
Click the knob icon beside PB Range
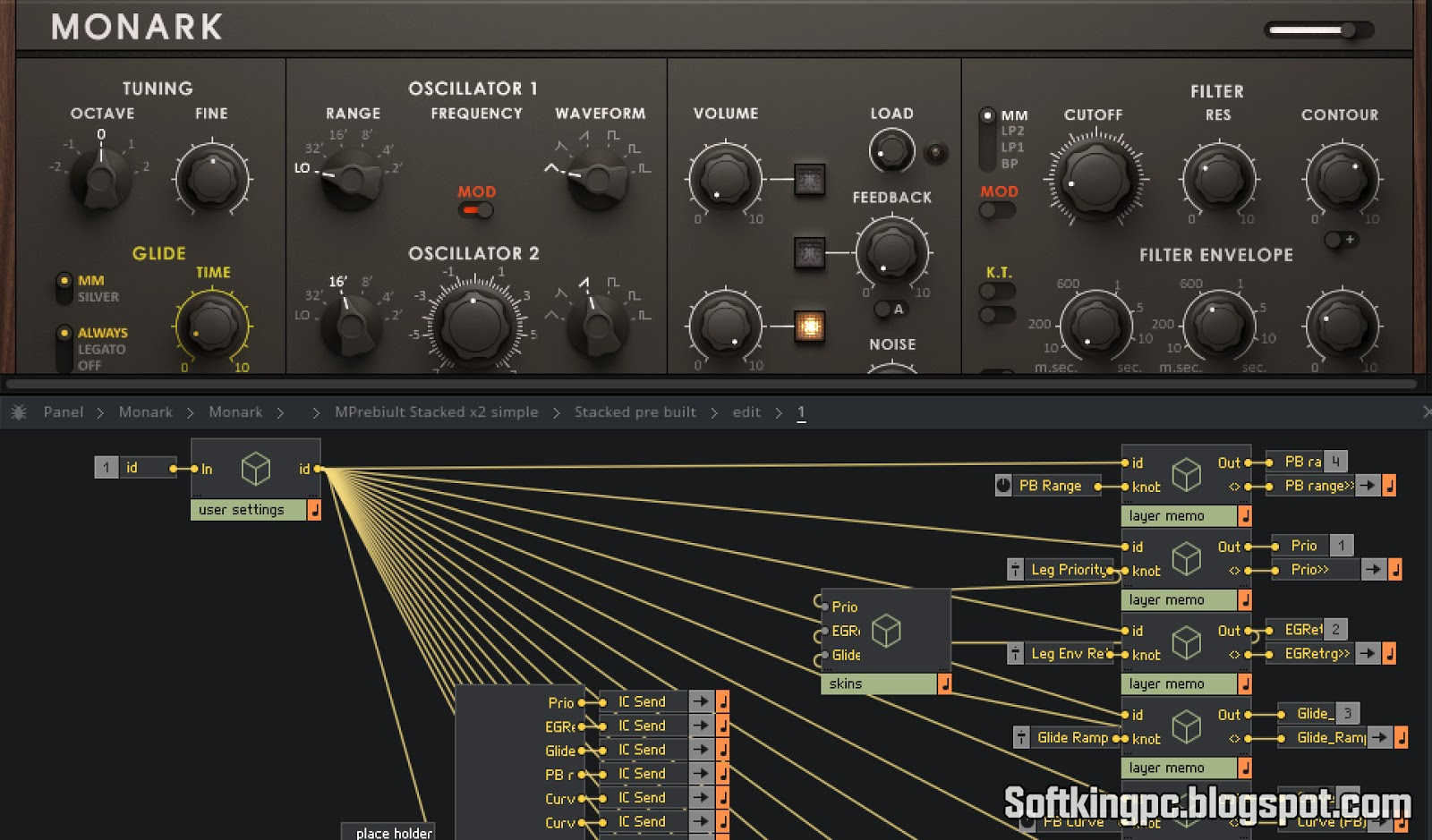click(x=1003, y=486)
